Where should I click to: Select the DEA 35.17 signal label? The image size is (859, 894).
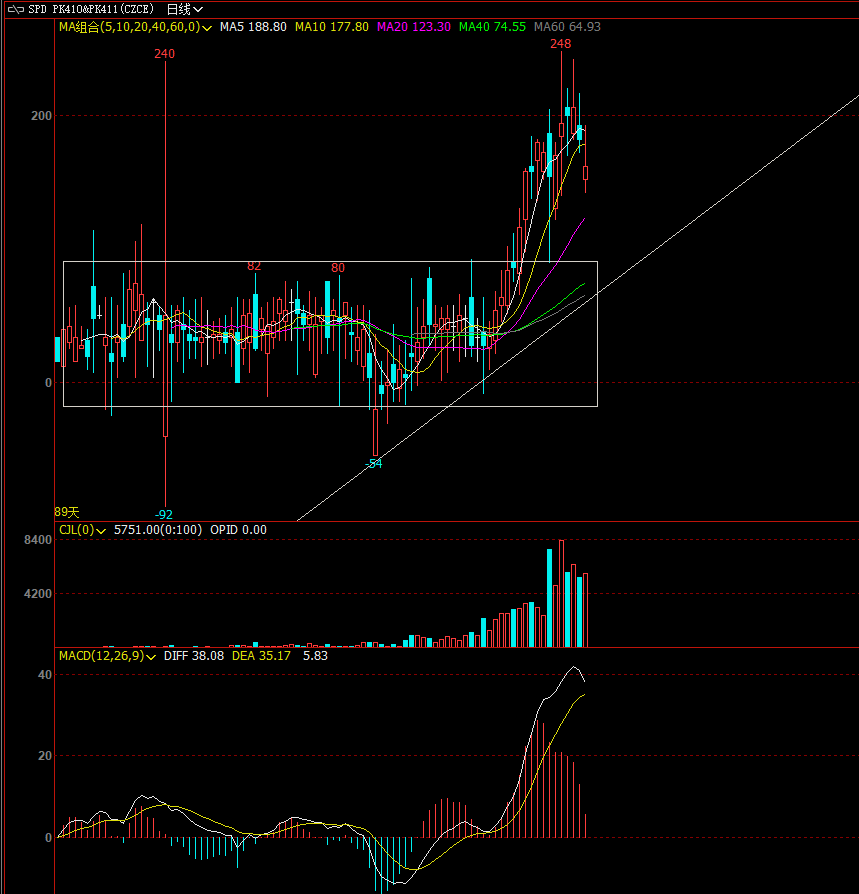coord(261,657)
